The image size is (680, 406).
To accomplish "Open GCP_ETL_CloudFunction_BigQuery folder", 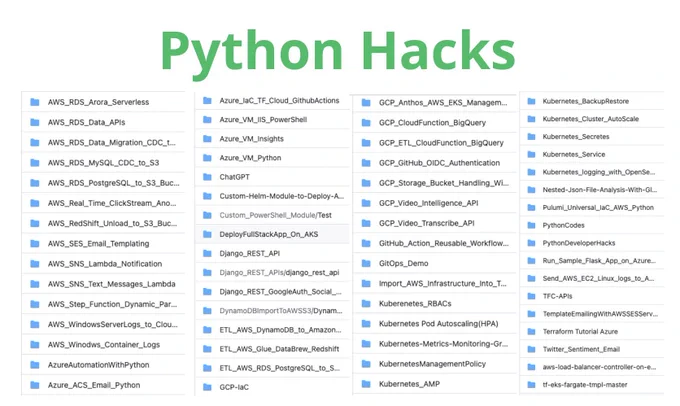I will [x=441, y=143].
